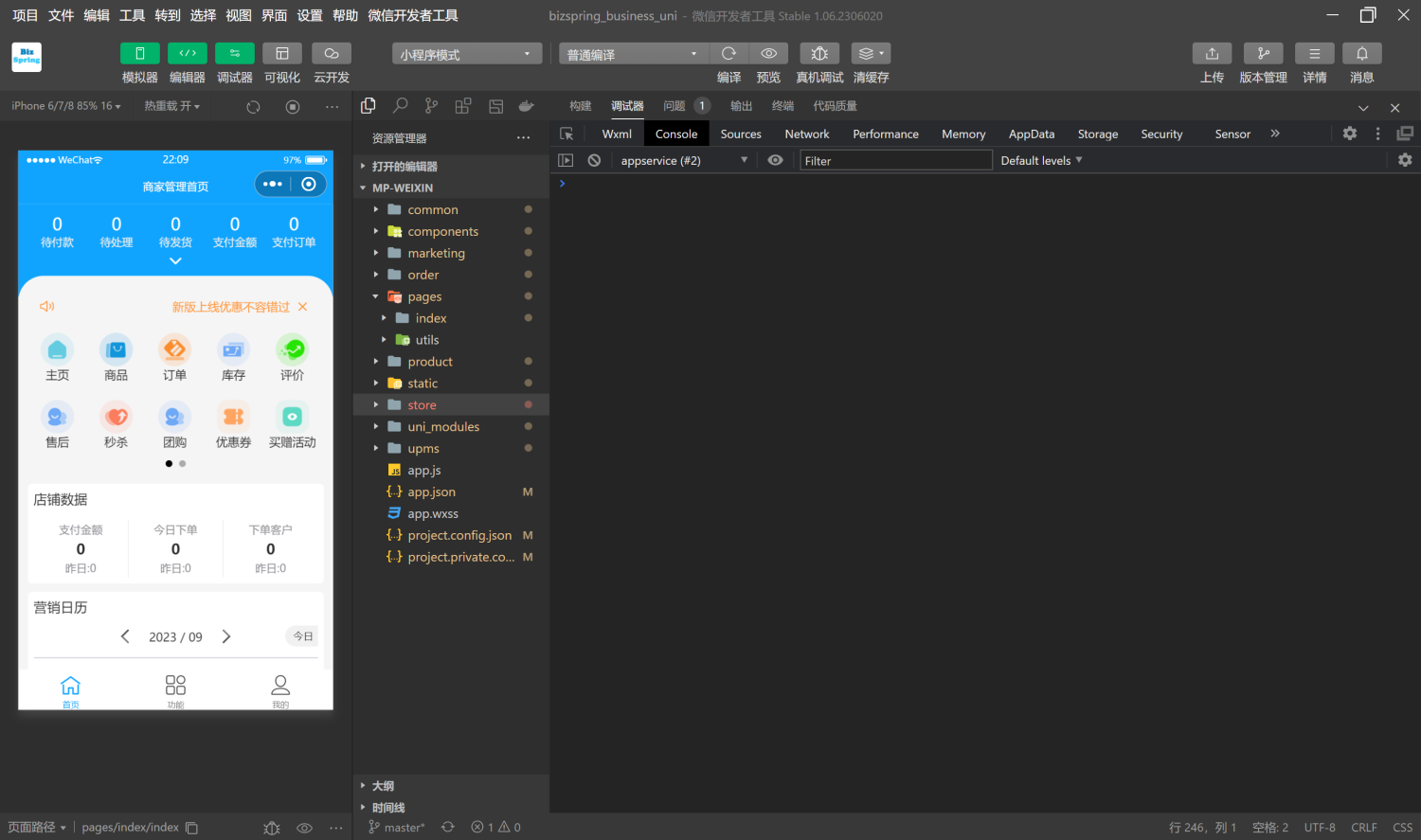Open version management (版本管理)
Image resolution: width=1421 pixels, height=840 pixels.
click(x=1264, y=54)
